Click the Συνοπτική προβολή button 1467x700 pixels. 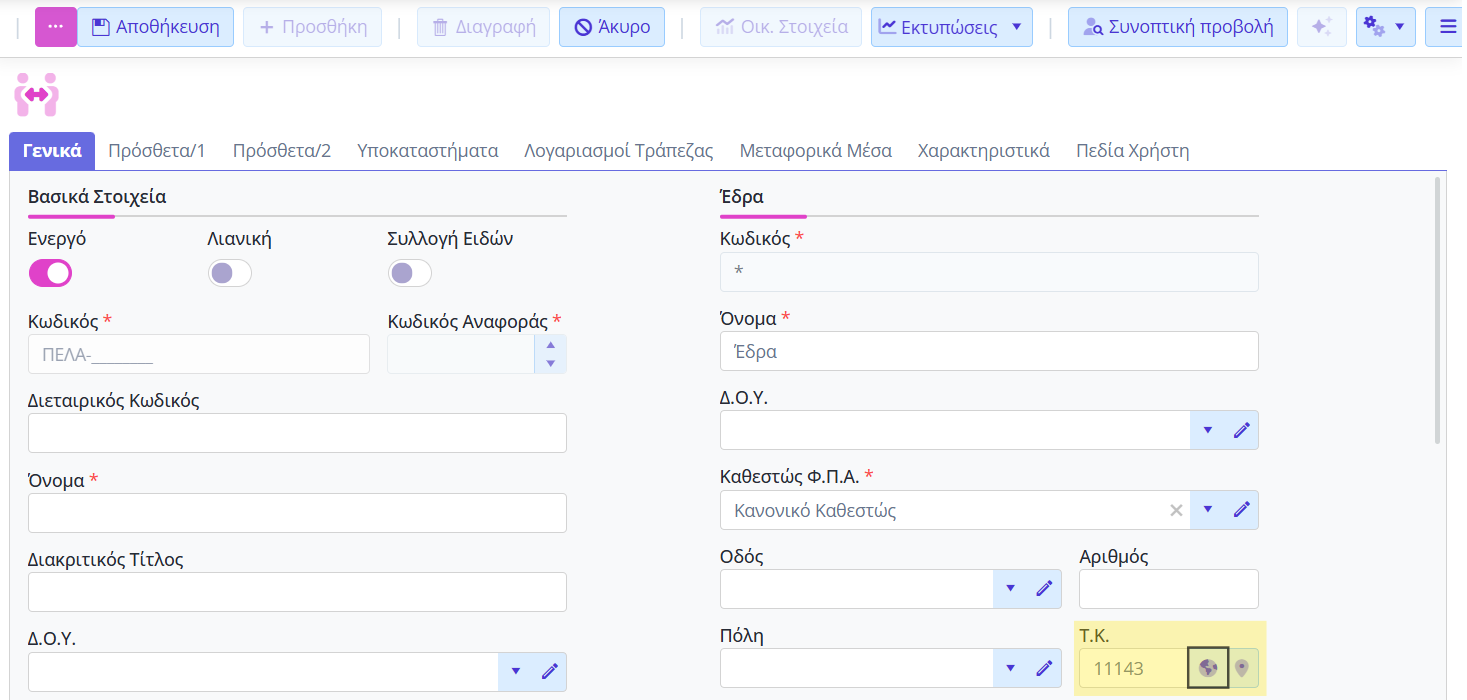(1177, 27)
